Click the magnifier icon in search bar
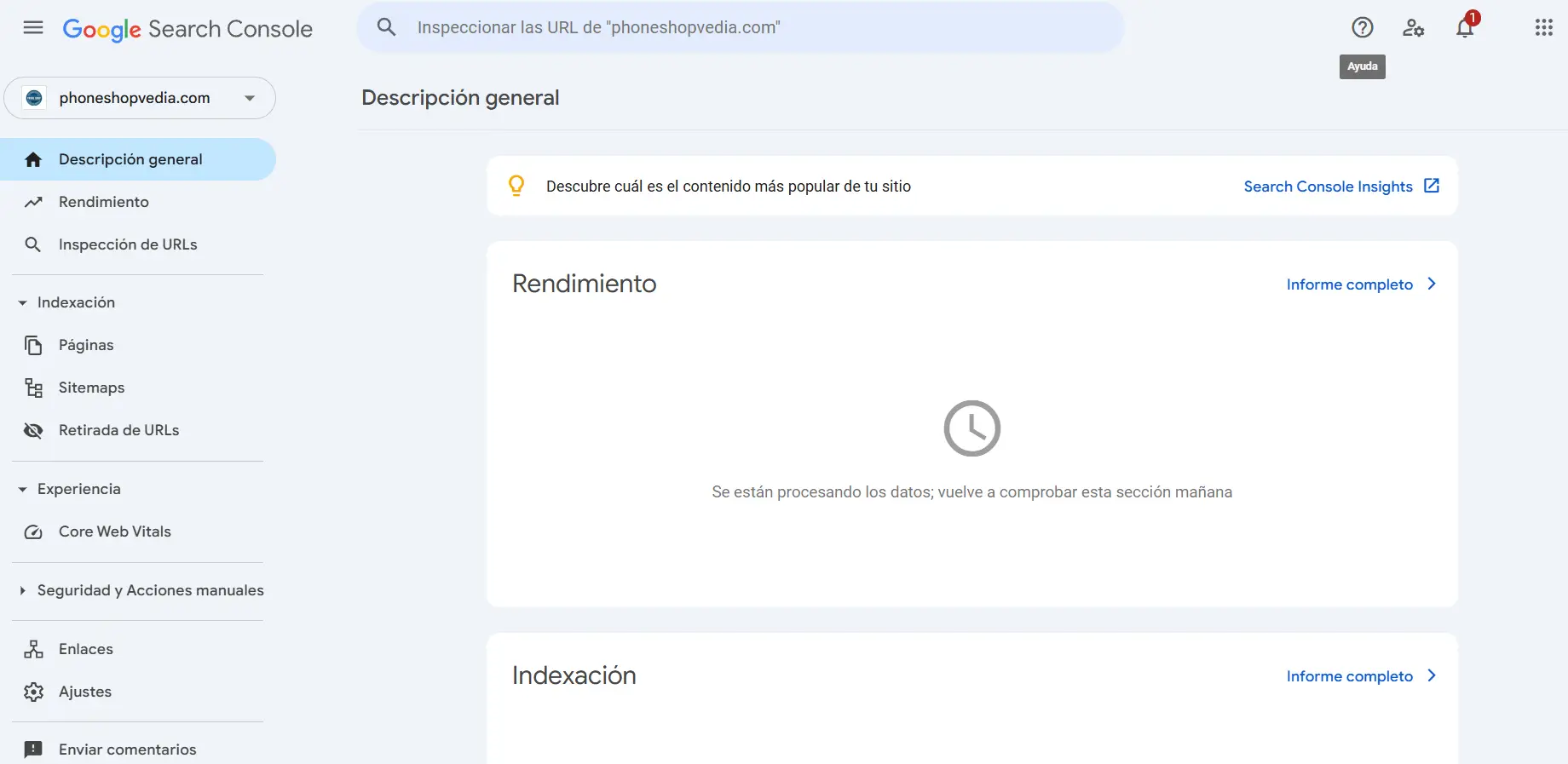The height and width of the screenshot is (764, 1568). pos(387,27)
